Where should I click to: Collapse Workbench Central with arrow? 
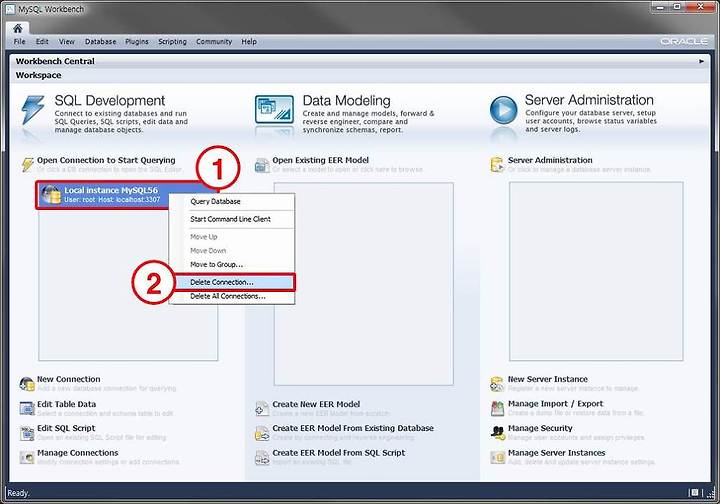(x=701, y=61)
